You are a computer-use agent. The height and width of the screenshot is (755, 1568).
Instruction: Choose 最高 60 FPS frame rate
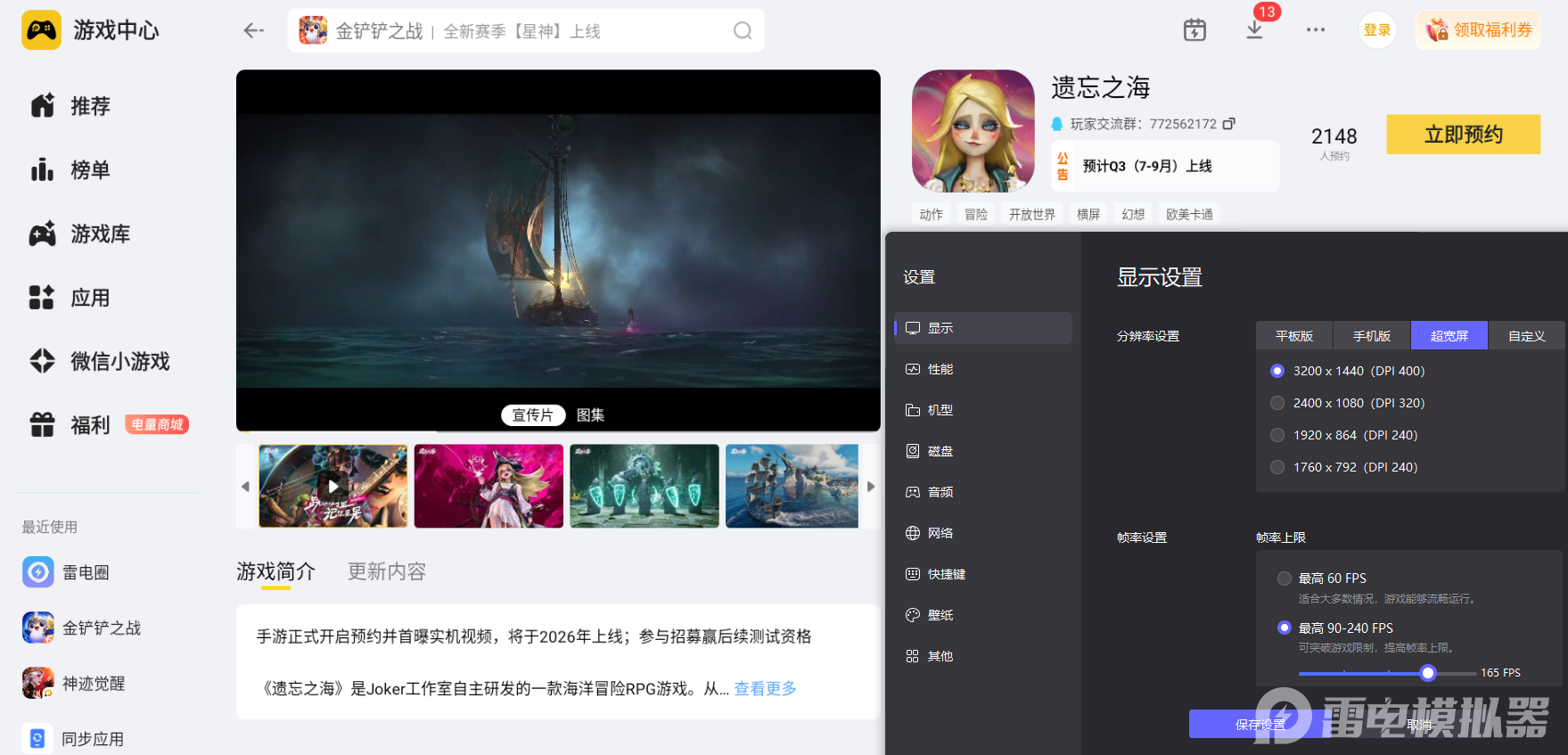click(x=1285, y=579)
